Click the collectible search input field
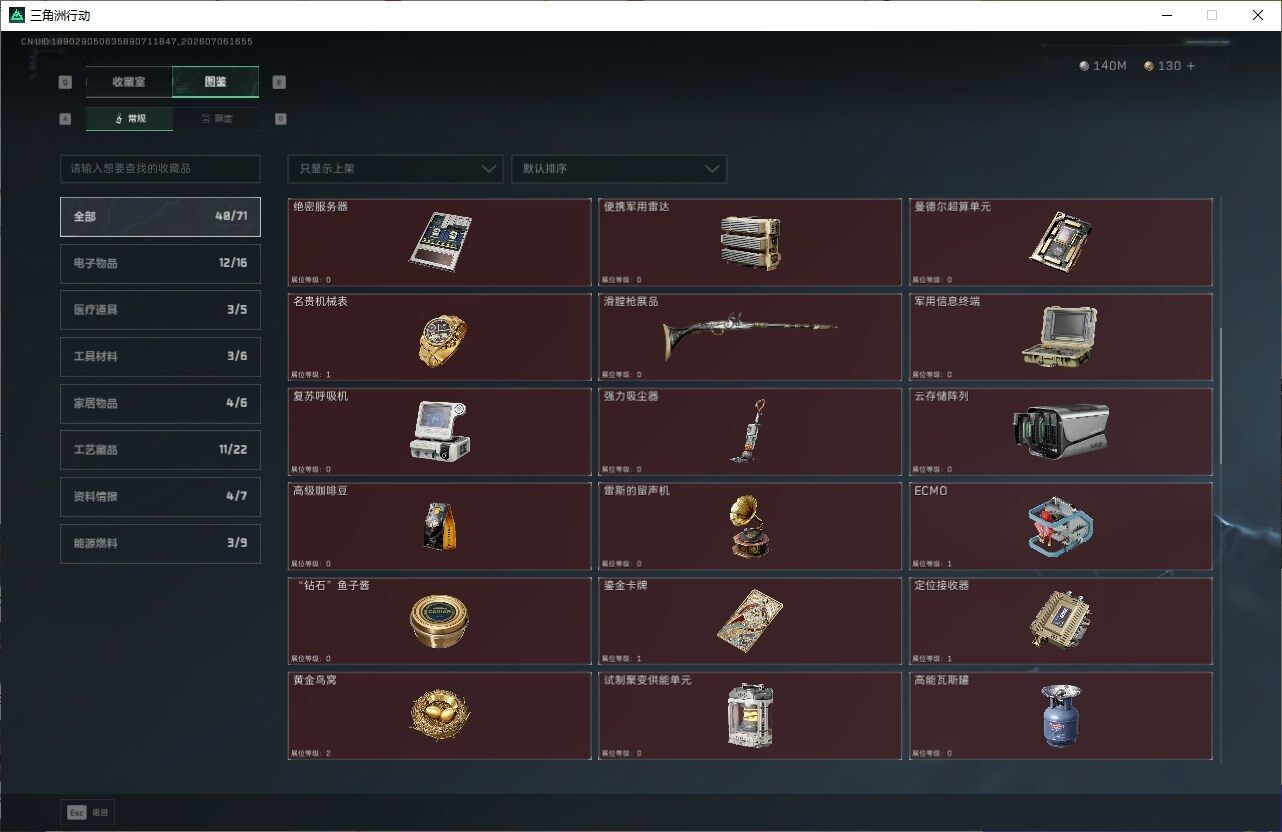 160,169
